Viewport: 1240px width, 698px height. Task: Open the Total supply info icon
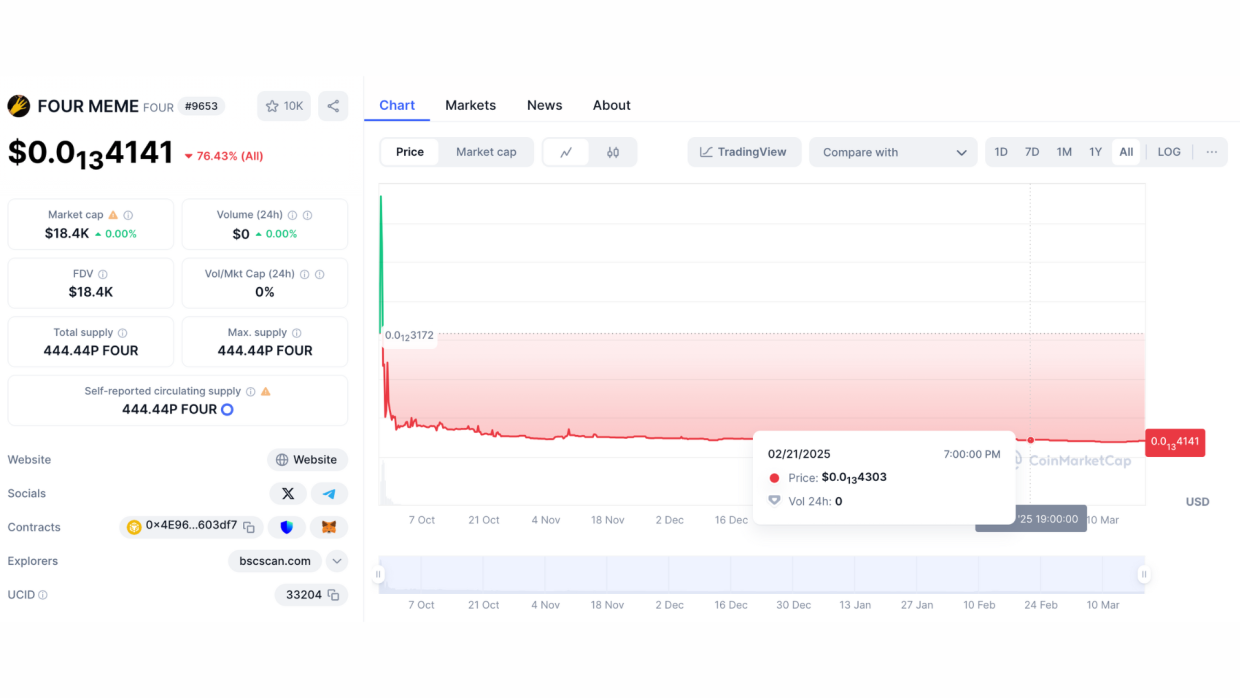click(x=123, y=333)
